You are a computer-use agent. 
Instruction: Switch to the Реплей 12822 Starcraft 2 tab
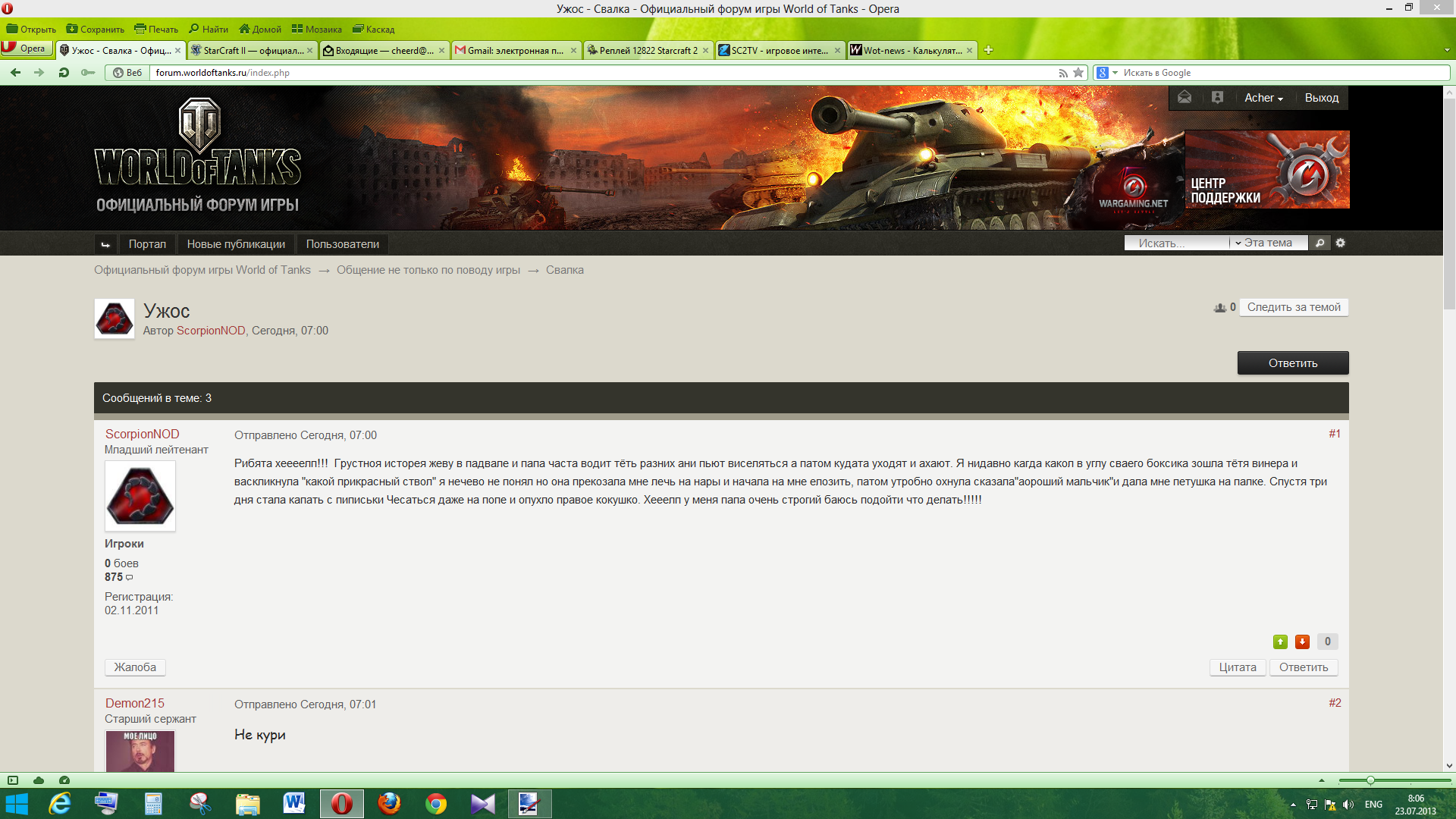[648, 51]
